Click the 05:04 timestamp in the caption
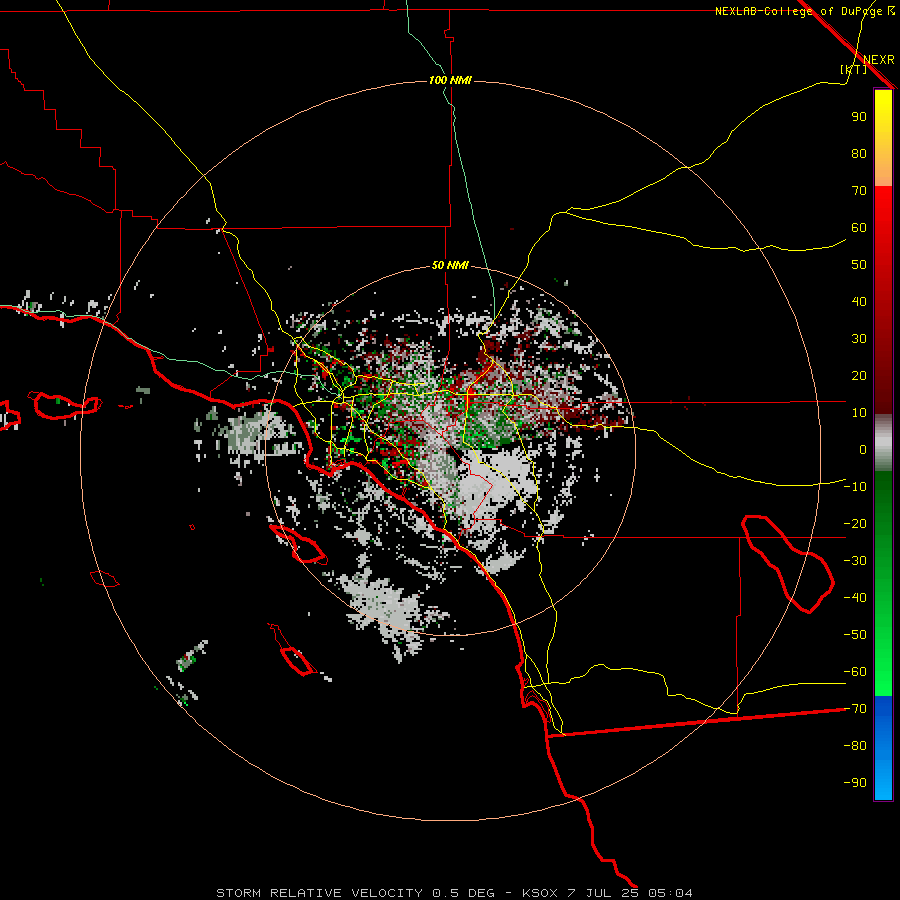 (x=670, y=893)
